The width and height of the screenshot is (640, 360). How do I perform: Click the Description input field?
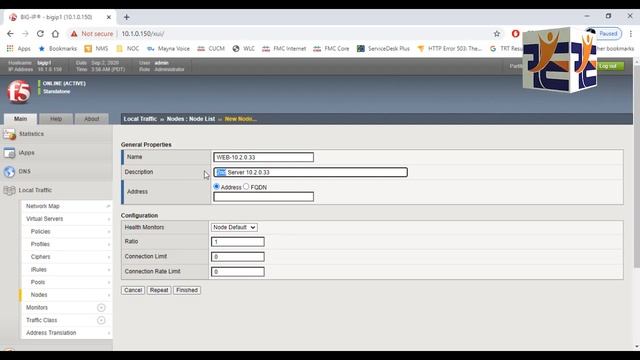[310, 172]
